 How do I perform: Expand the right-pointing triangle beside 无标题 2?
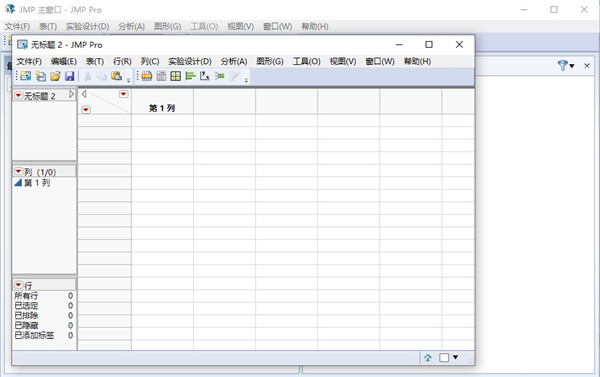pos(72,94)
